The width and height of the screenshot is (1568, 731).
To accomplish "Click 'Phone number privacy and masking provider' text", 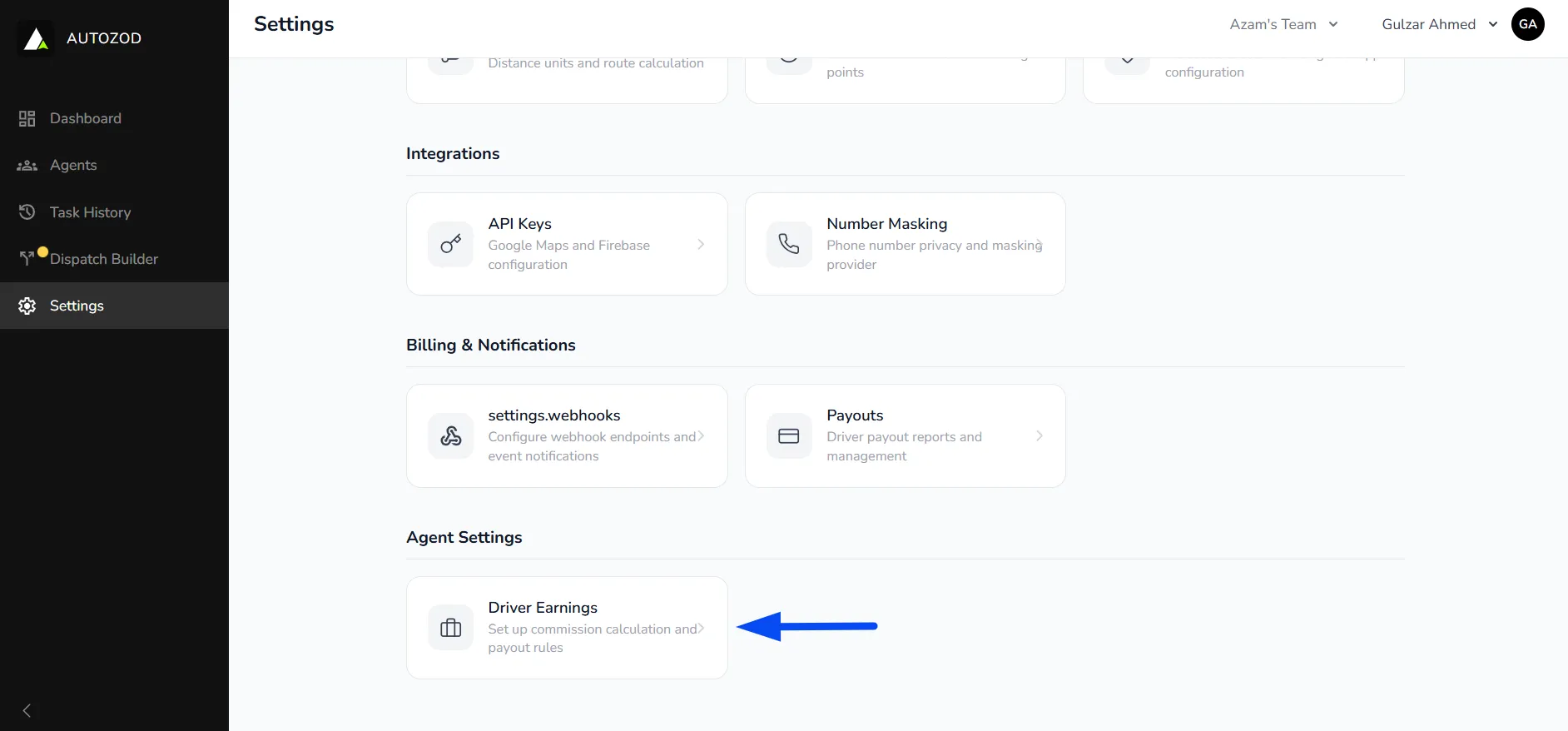I will [x=934, y=255].
